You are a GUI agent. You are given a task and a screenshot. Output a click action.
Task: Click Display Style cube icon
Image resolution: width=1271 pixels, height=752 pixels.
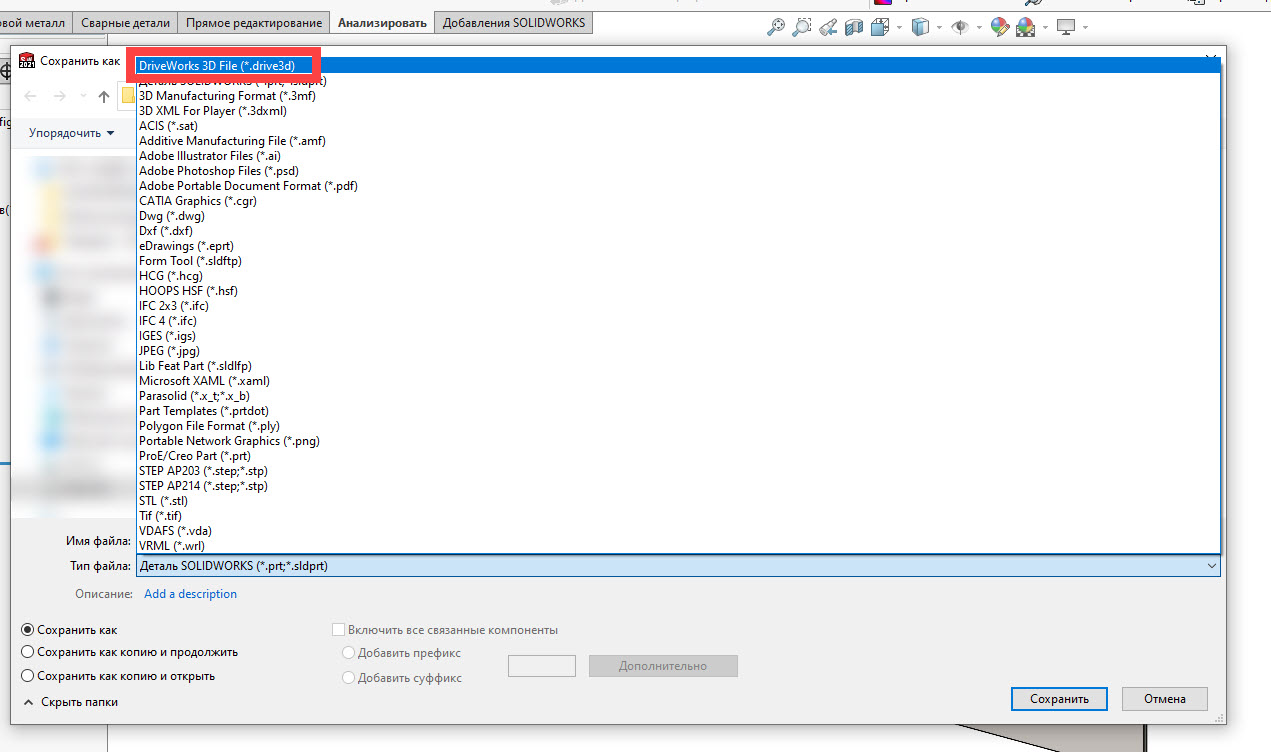(920, 27)
